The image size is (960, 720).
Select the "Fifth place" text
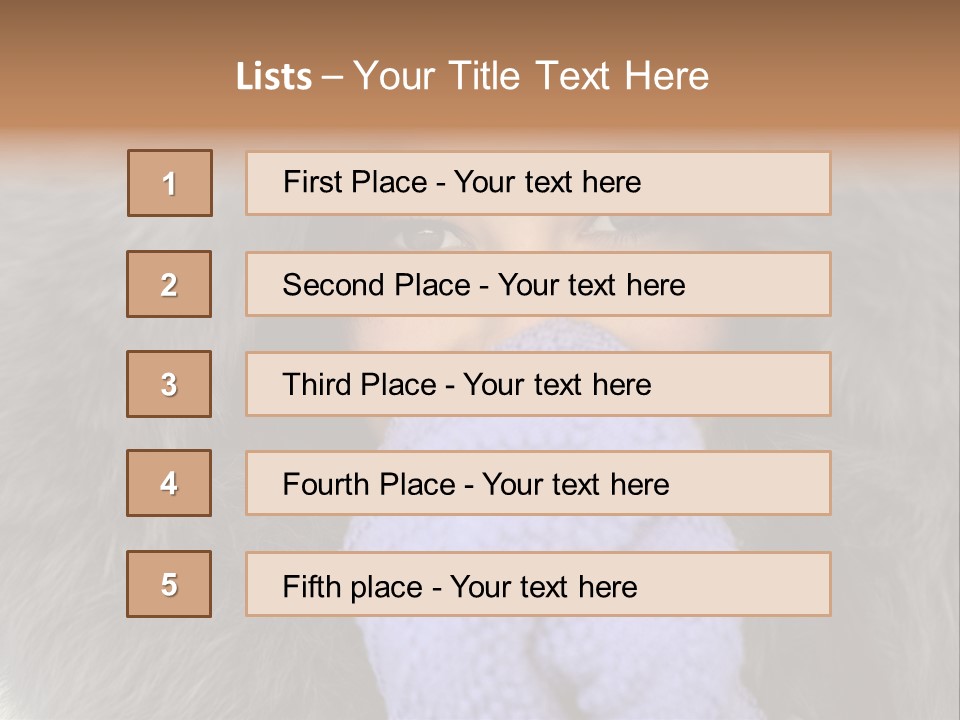[x=353, y=587]
